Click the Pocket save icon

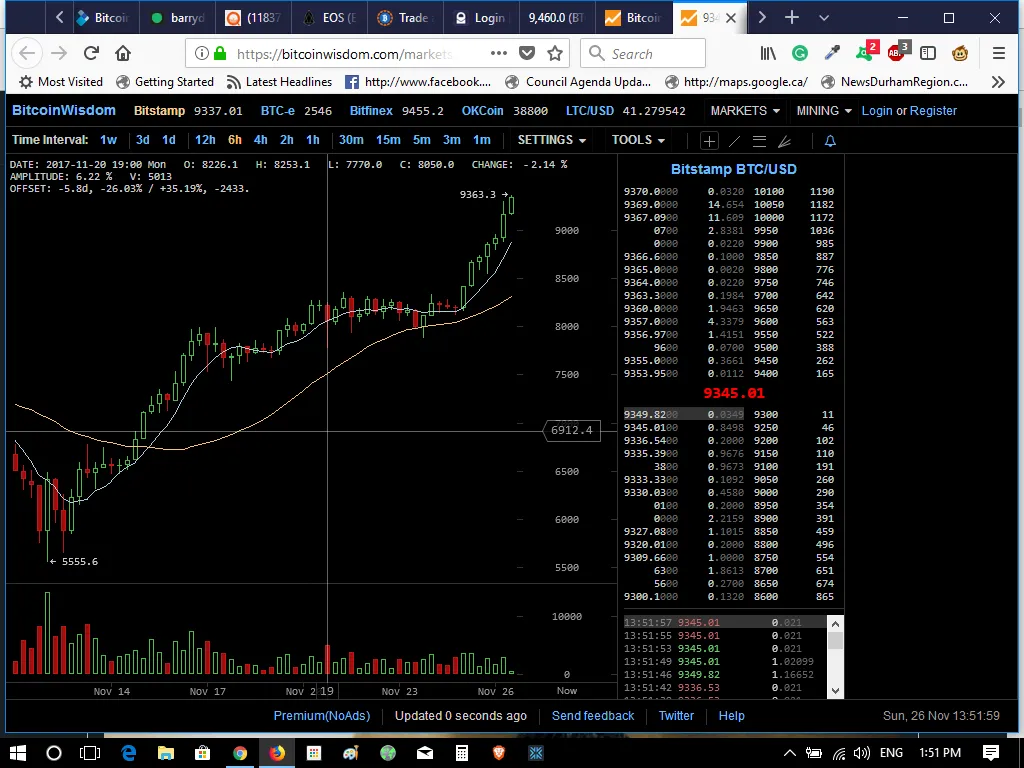click(527, 54)
